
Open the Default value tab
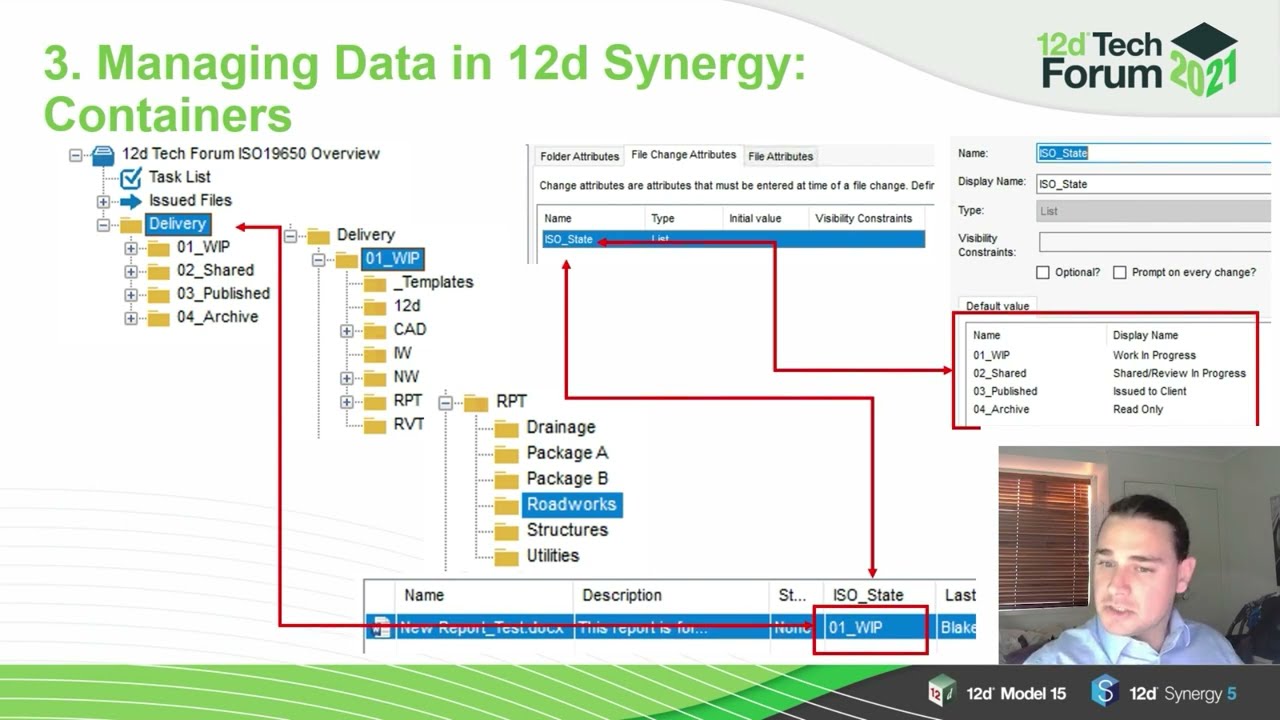[998, 306]
